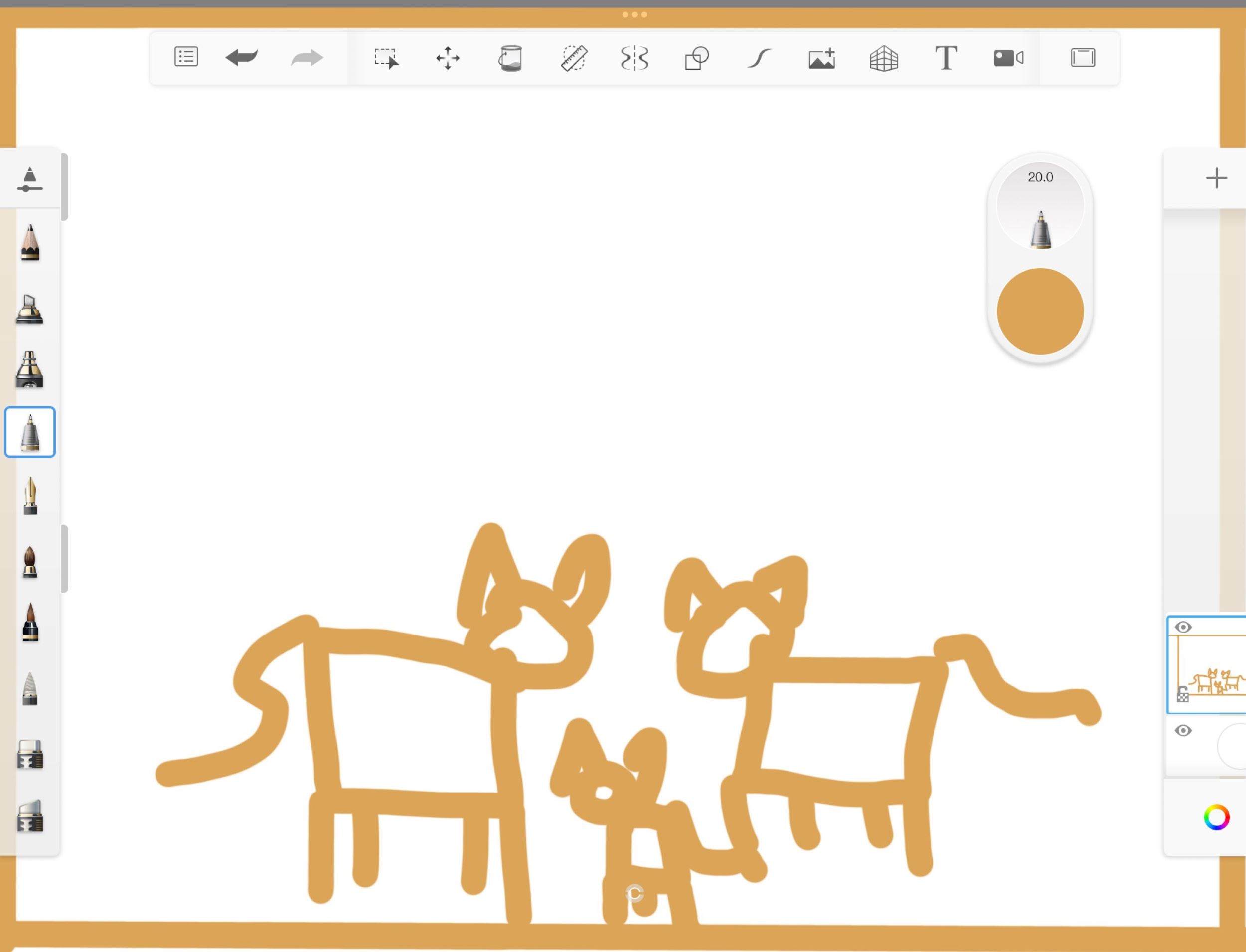
Task: Open the Shapes drawing tool
Action: (x=697, y=58)
